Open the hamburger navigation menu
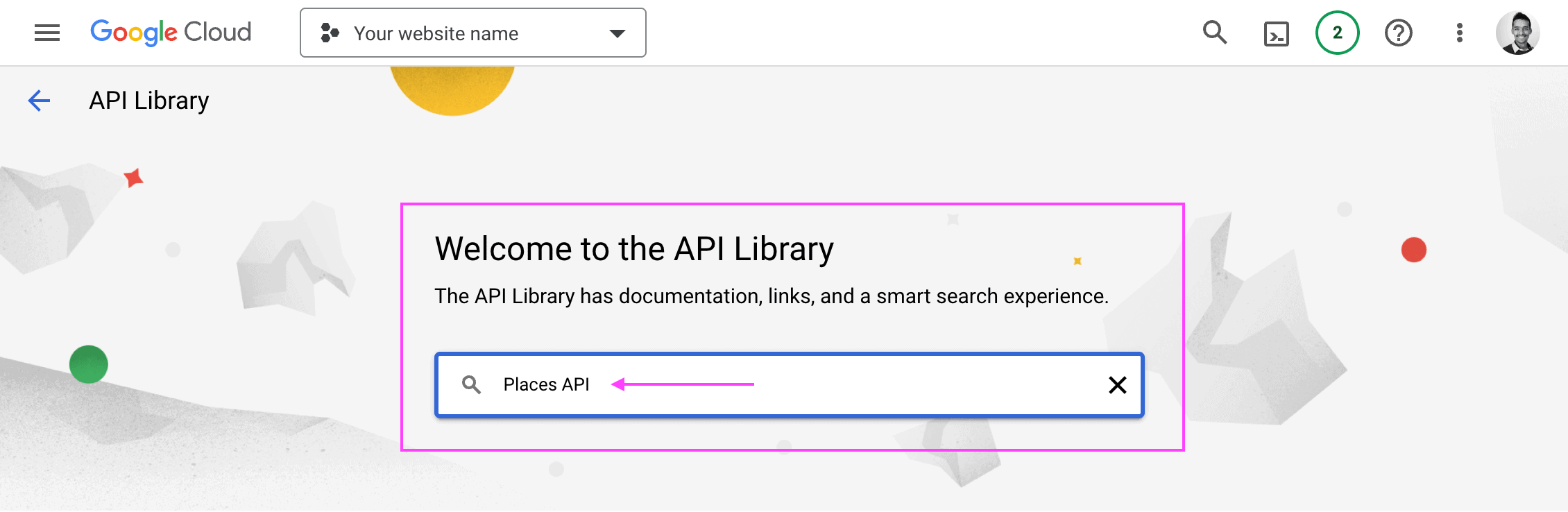 coord(47,33)
